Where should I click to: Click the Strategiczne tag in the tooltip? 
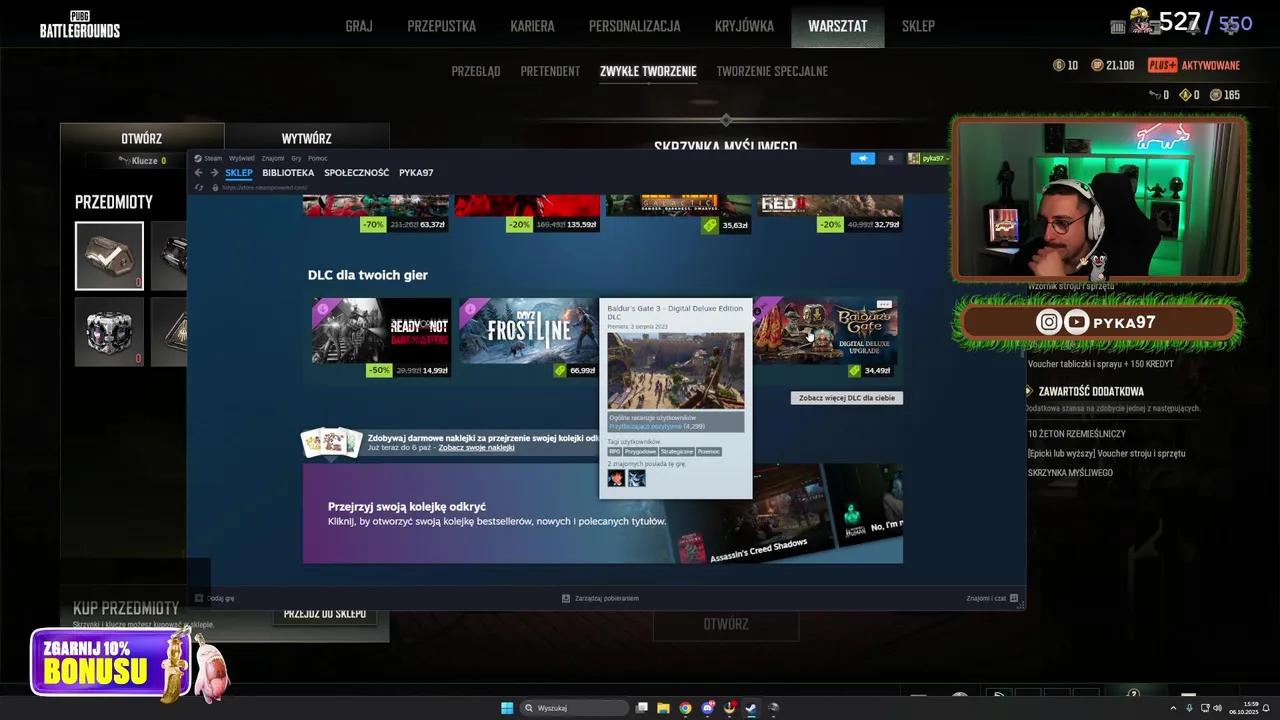tap(676, 451)
